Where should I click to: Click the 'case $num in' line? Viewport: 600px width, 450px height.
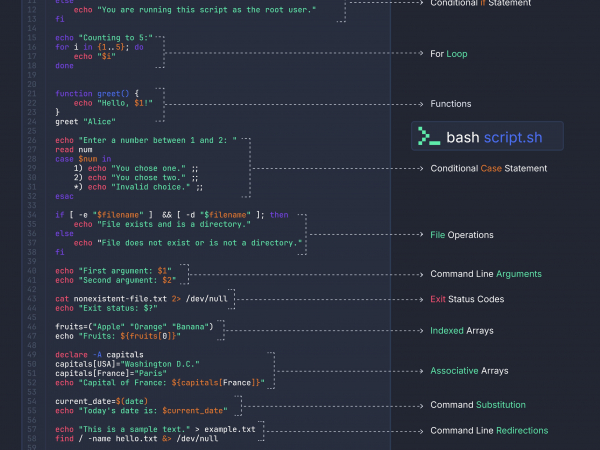tap(83, 159)
